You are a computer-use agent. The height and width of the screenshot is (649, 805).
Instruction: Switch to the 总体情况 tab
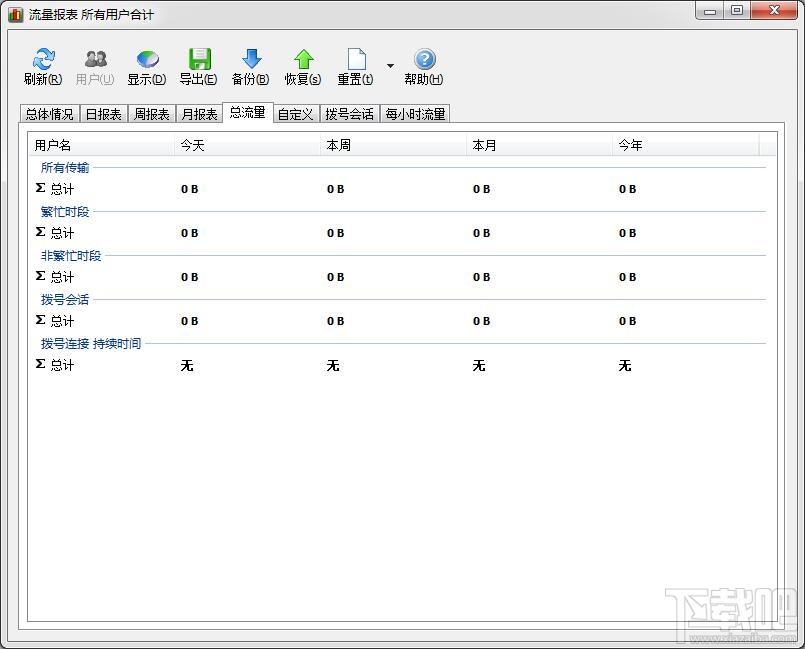[49, 113]
